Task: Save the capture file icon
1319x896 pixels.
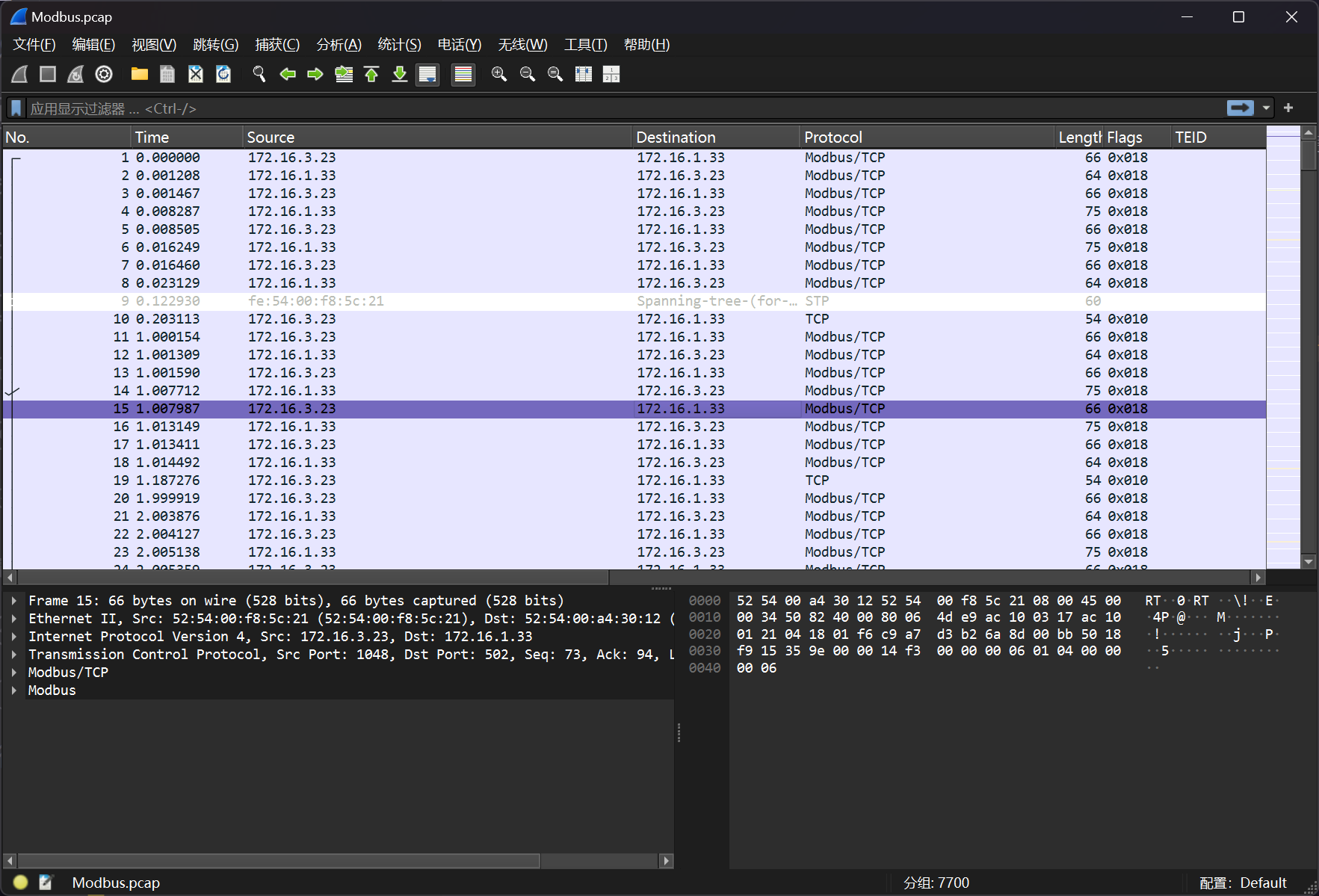Action: pyautogui.click(x=167, y=74)
